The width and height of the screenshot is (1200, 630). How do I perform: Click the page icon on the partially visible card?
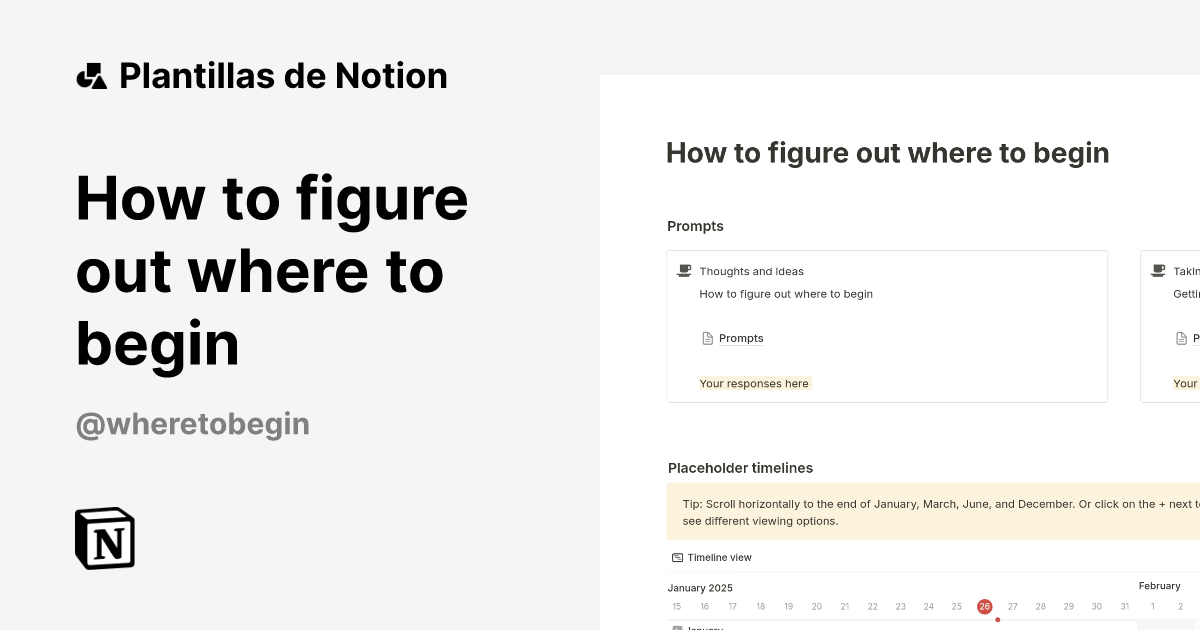tap(1180, 338)
